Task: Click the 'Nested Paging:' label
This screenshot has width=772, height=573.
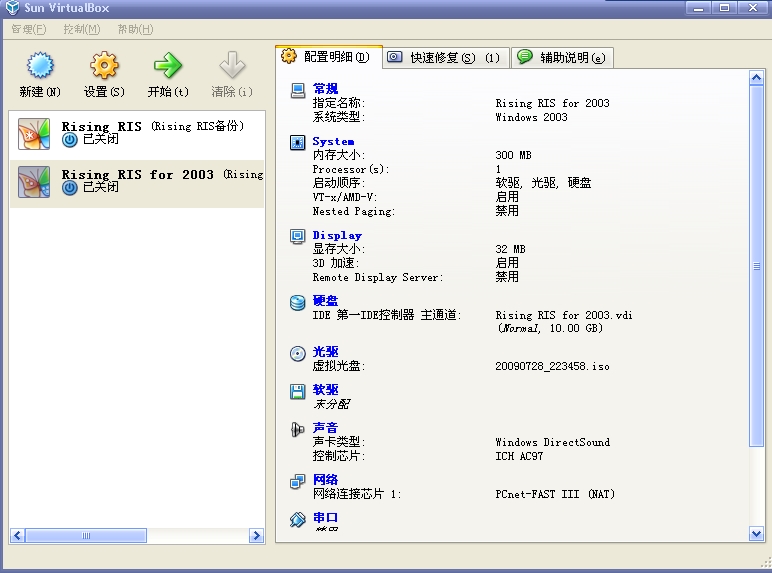Action: 354,211
